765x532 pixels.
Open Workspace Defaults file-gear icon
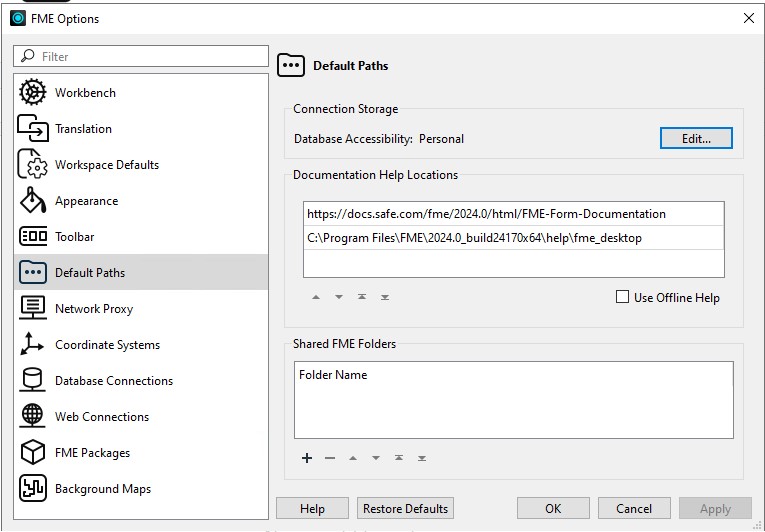point(33,164)
